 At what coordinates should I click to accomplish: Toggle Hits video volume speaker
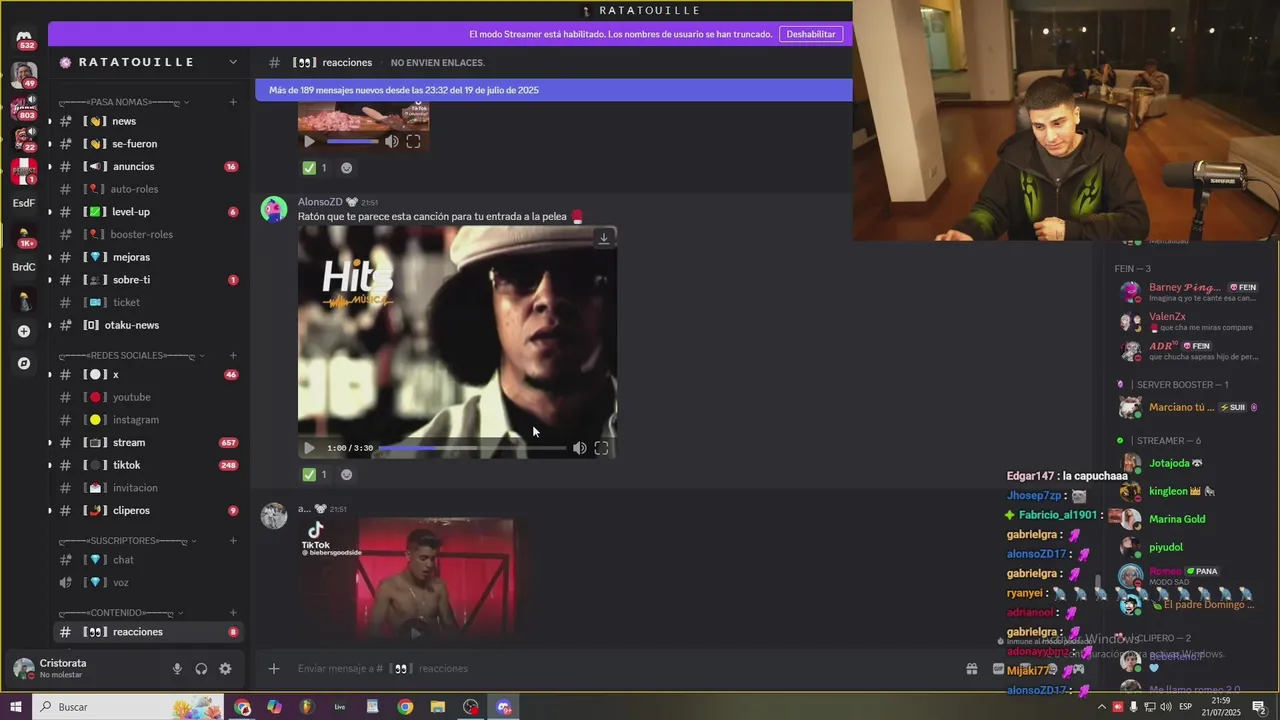click(579, 448)
